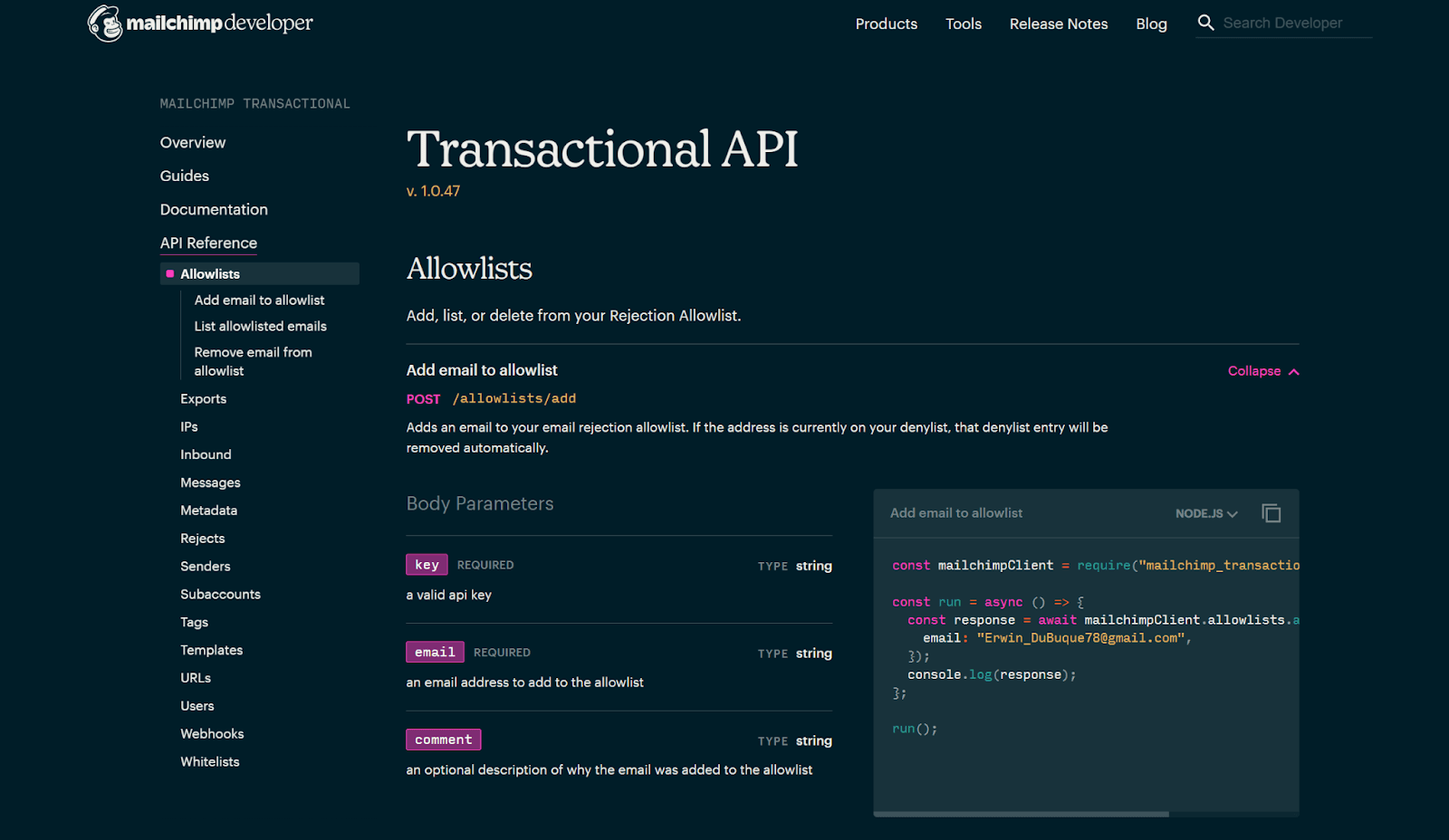This screenshot has width=1449, height=840.
Task: Click the scrollbar below the code panel
Action: pyautogui.click(x=1022, y=813)
